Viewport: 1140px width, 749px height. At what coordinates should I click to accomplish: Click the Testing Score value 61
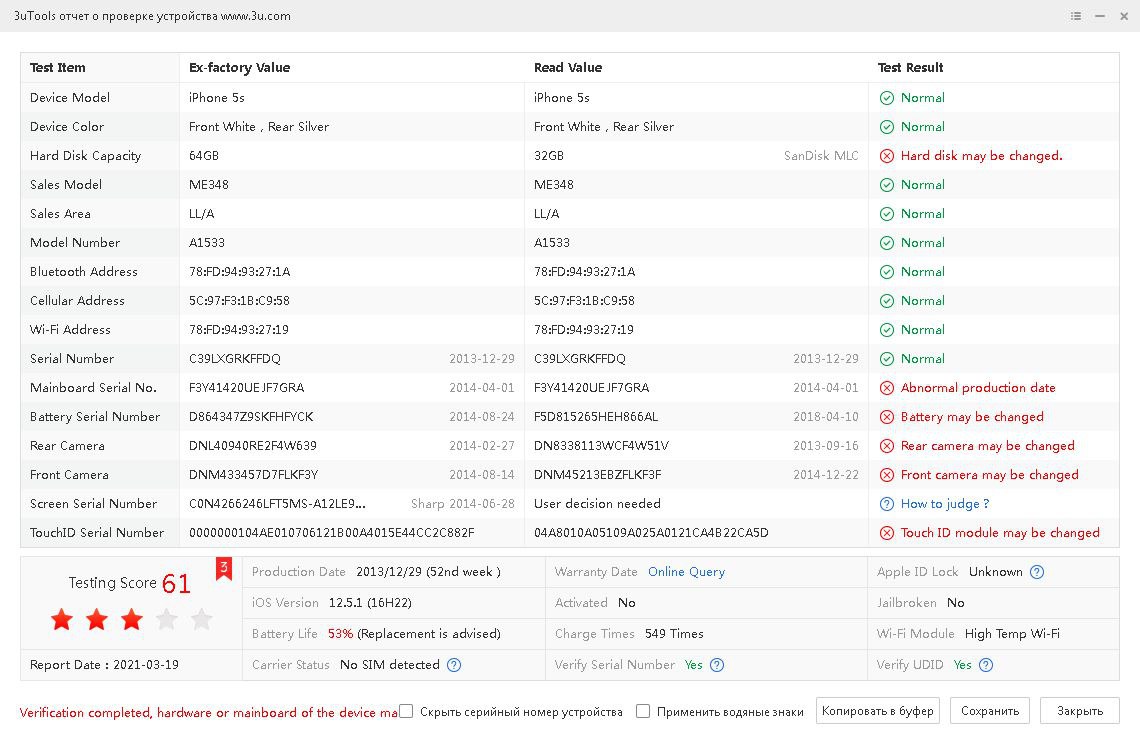176,583
